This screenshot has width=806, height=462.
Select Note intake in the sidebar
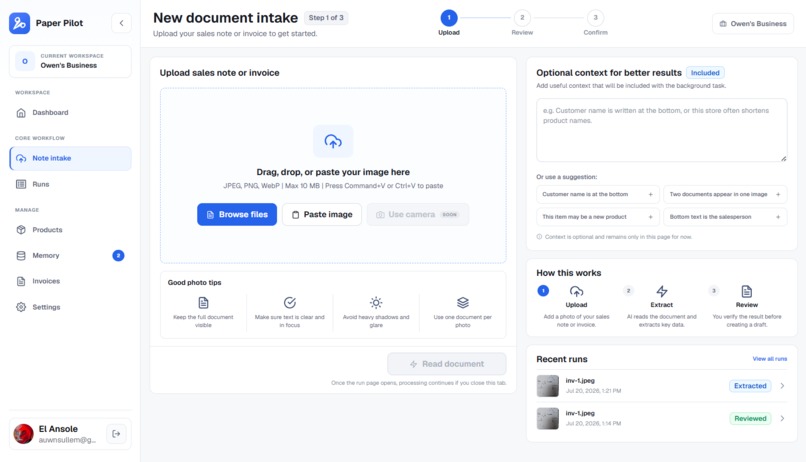pos(70,158)
